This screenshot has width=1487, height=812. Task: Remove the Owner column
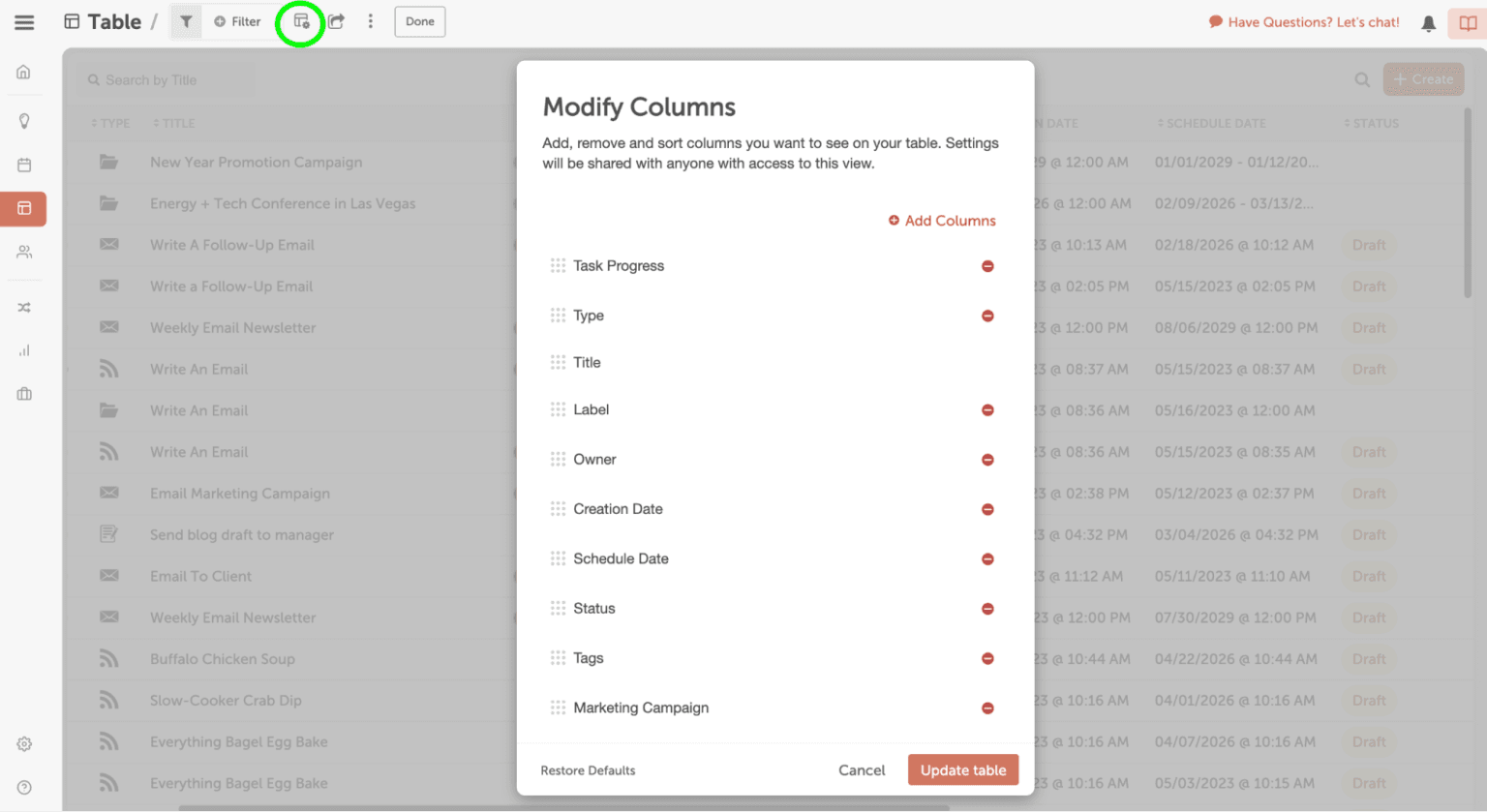point(987,460)
